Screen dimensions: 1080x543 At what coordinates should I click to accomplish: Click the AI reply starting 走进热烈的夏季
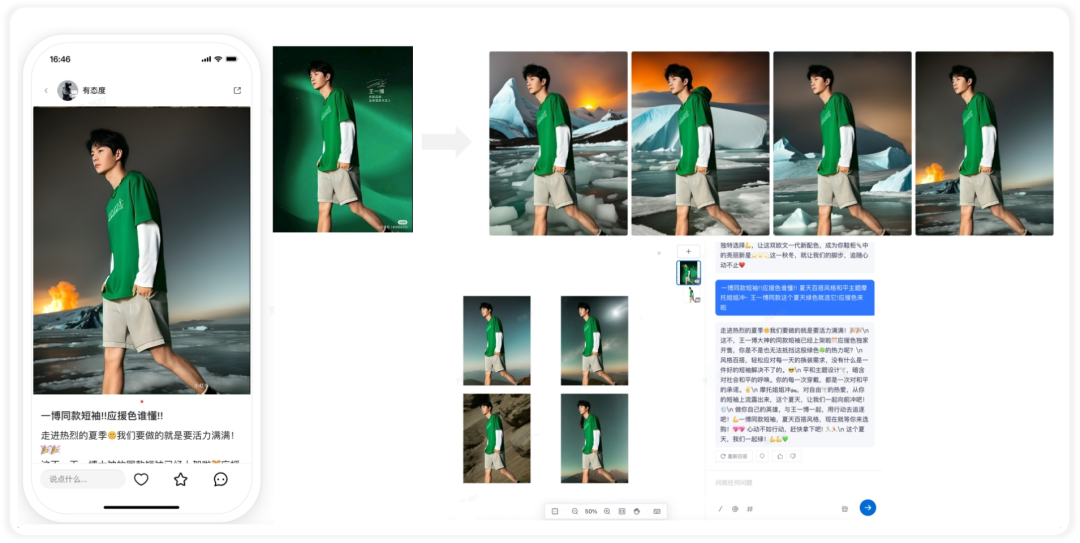pyautogui.click(x=795, y=384)
